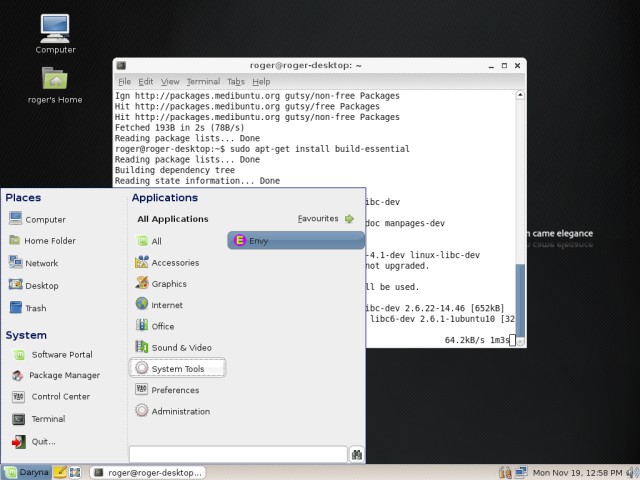Open terminal Edit menu
The height and width of the screenshot is (480, 640).
pos(146,82)
